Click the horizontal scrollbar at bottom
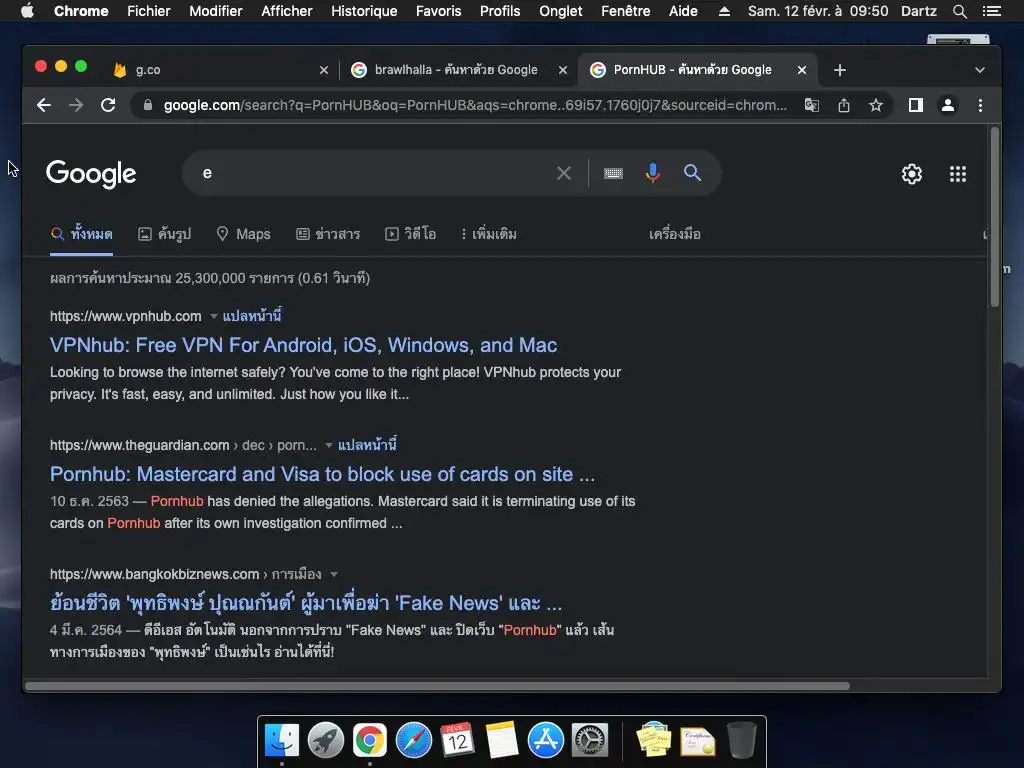The height and width of the screenshot is (768, 1024). click(x=438, y=686)
